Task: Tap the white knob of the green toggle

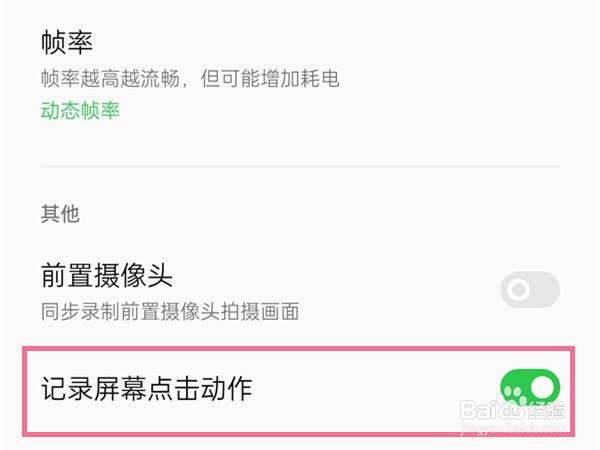Action: (543, 387)
